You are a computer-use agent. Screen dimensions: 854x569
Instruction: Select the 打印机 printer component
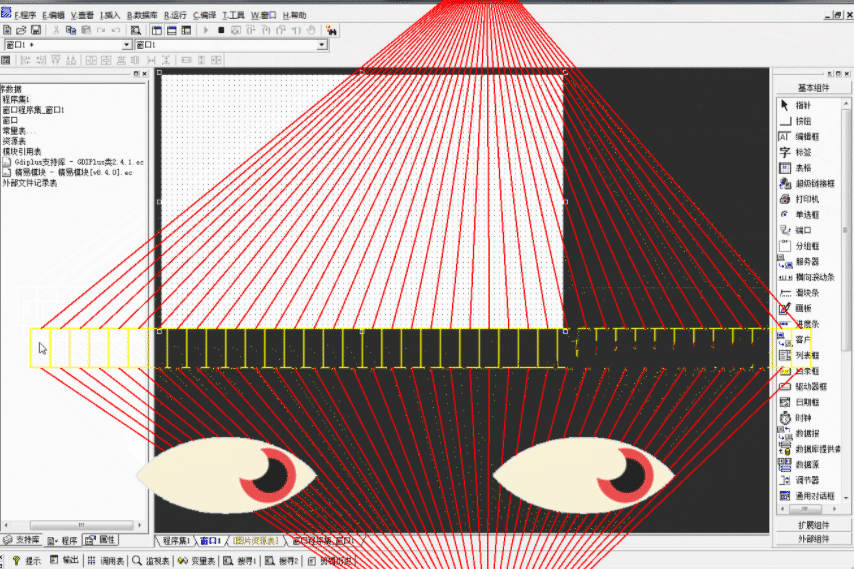809,199
